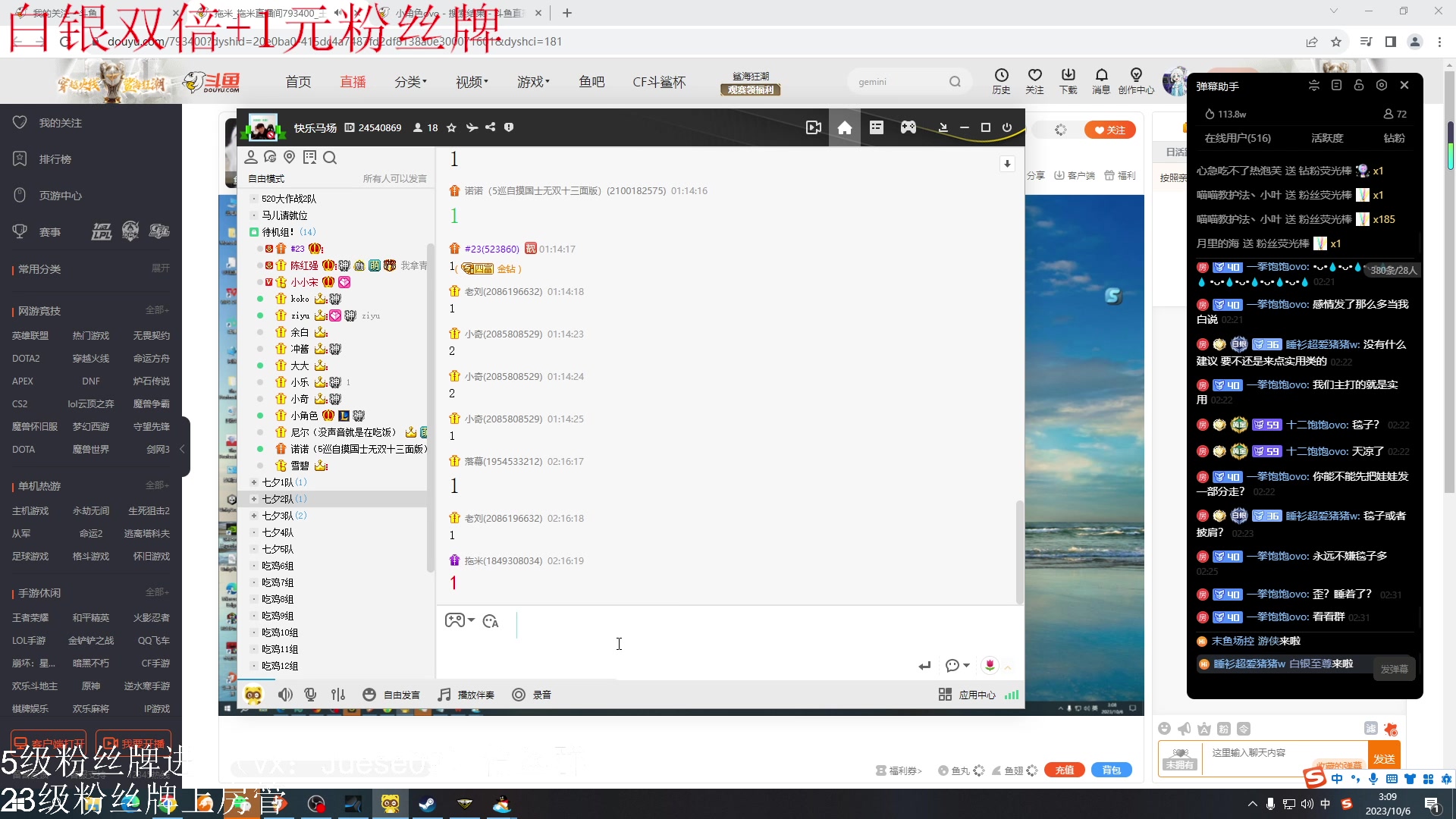Screen dimensions: 1456x819
Task: Switch to the 直播 tab in the navbar
Action: pos(352,81)
